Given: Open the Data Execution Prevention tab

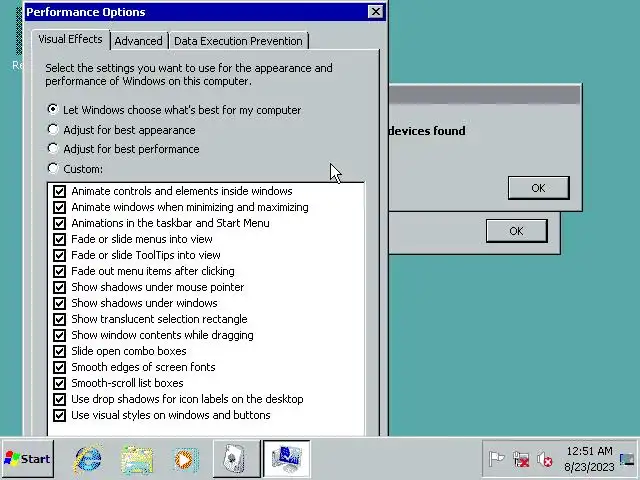Looking at the screenshot, I should tap(238, 41).
